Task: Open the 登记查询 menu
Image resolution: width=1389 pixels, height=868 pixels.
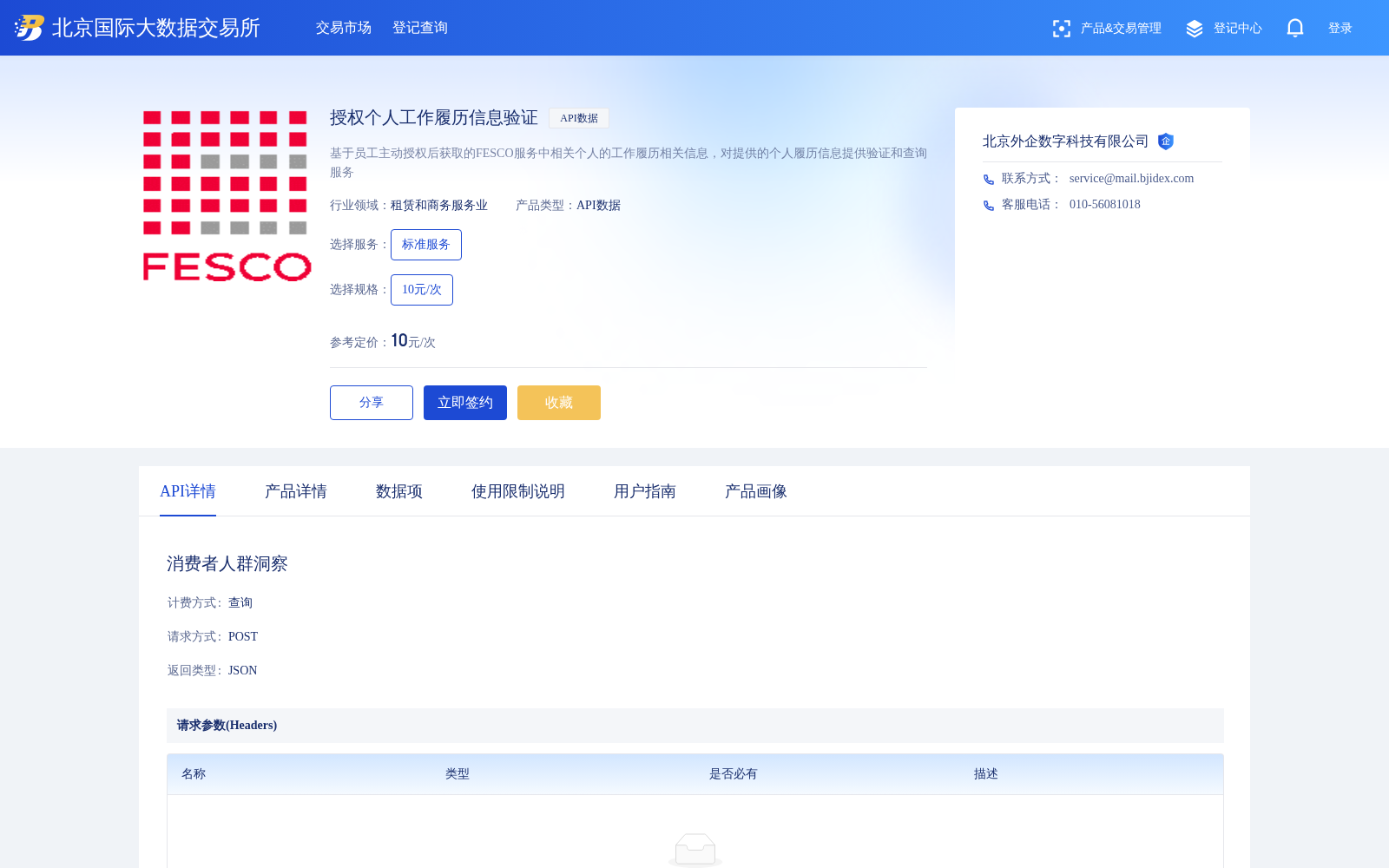Action: (420, 28)
